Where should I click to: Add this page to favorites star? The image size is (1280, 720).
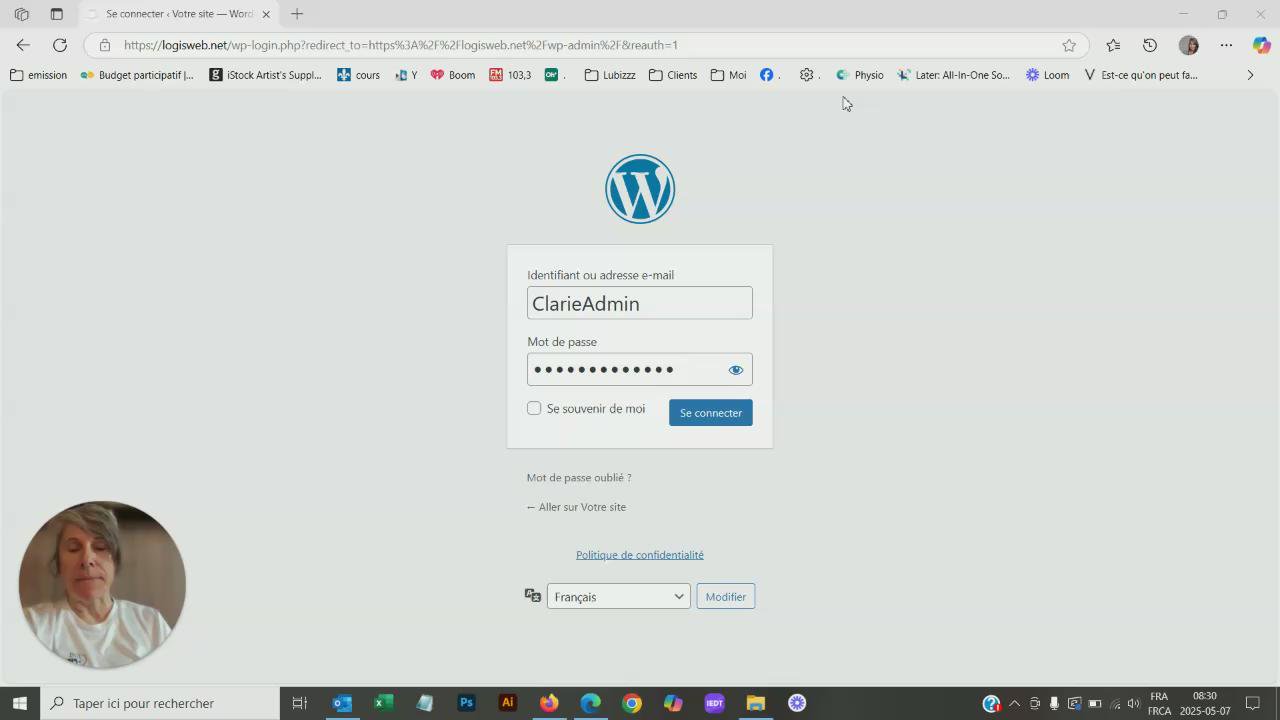[1069, 45]
